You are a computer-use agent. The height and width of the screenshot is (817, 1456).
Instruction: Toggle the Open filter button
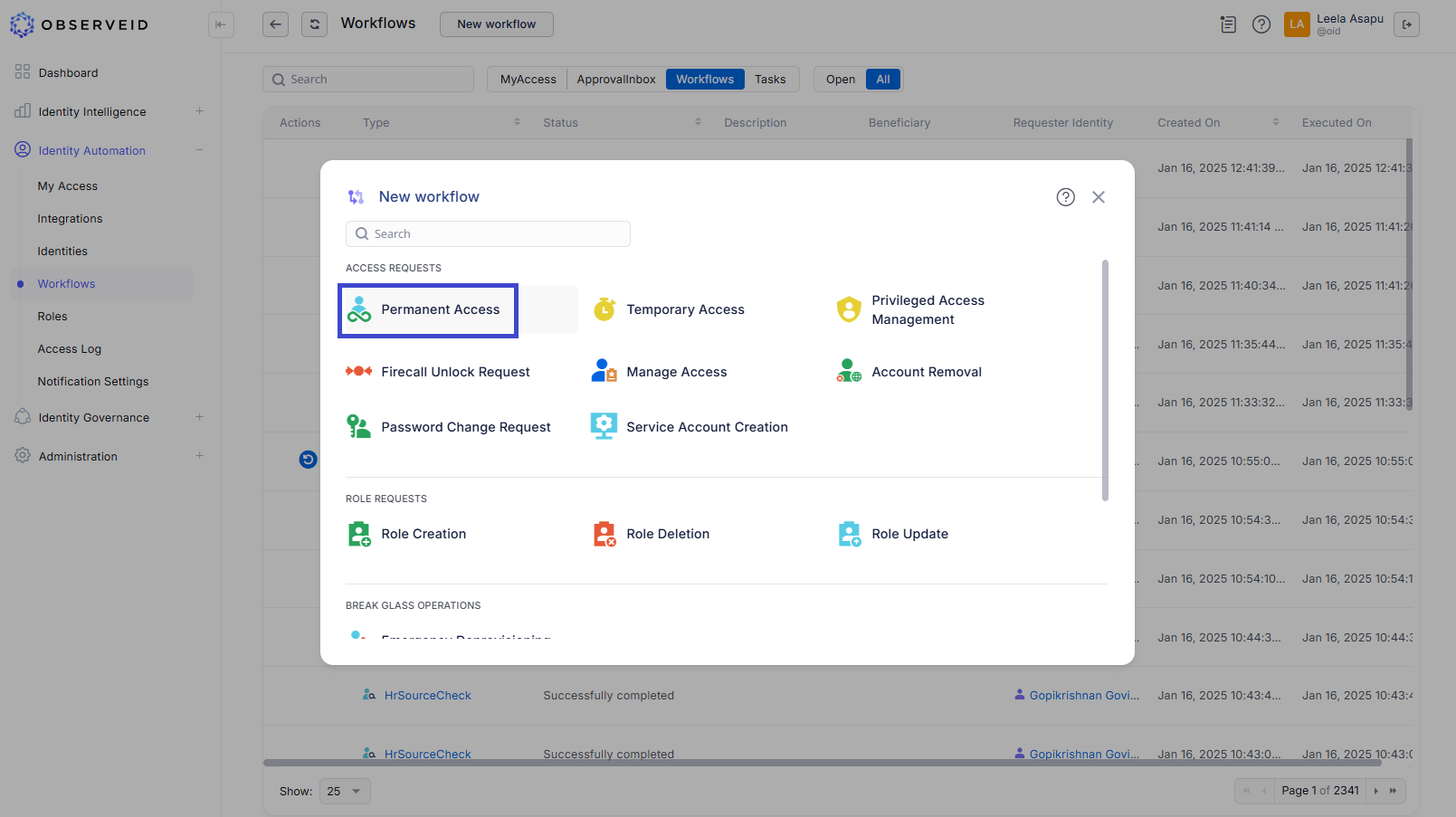840,80
